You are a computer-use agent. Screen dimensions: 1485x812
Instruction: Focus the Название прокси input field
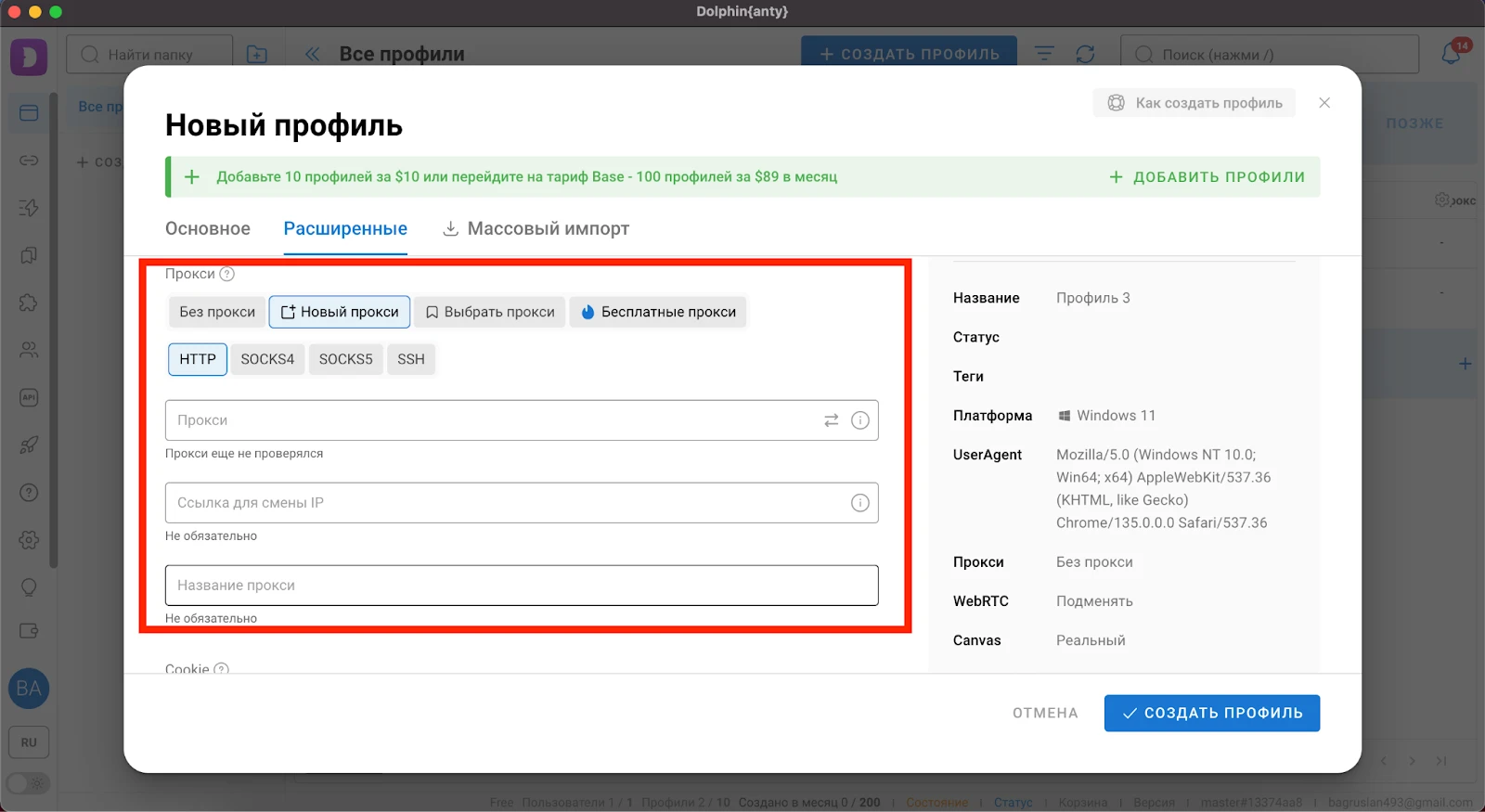click(522, 586)
